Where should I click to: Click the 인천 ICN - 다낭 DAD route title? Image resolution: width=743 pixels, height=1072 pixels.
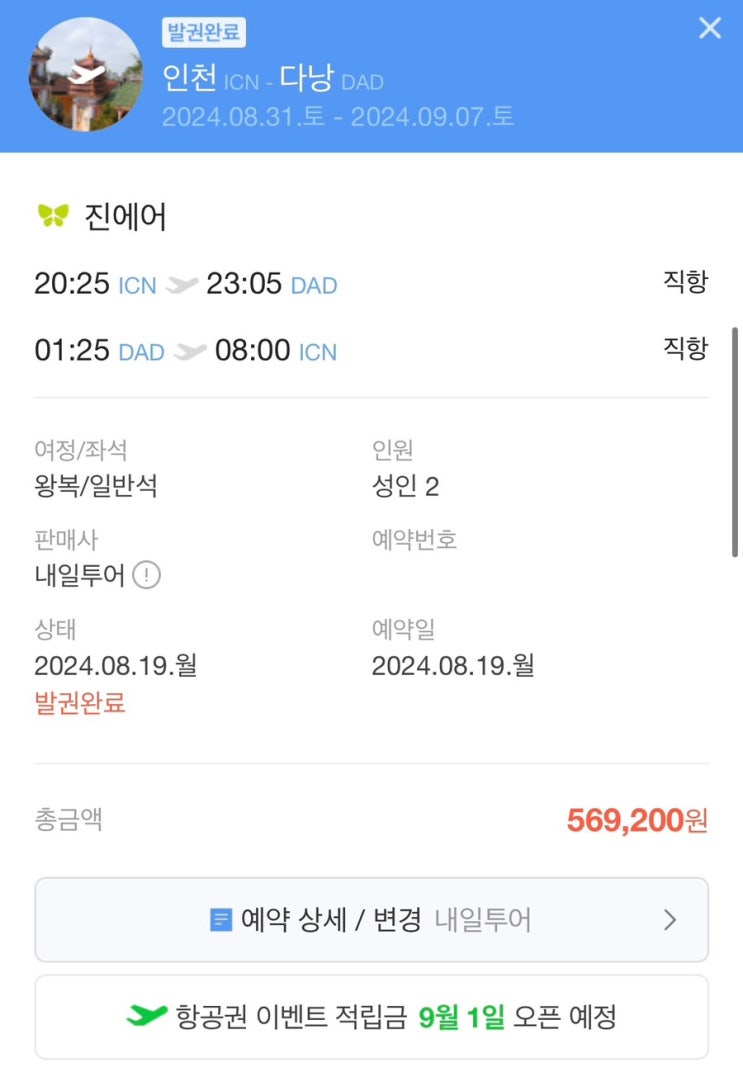272,78
